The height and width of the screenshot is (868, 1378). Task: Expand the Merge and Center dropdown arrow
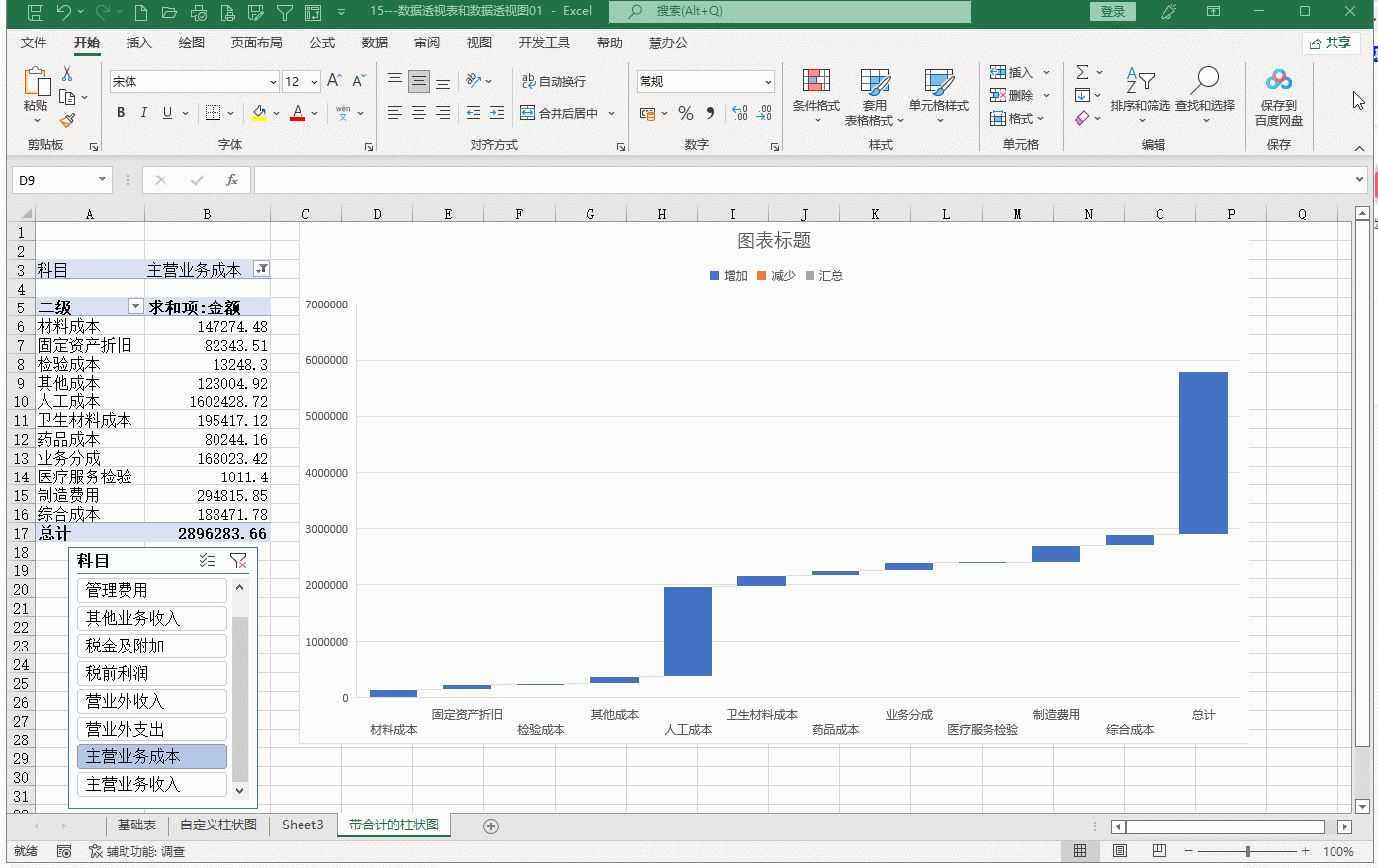612,113
